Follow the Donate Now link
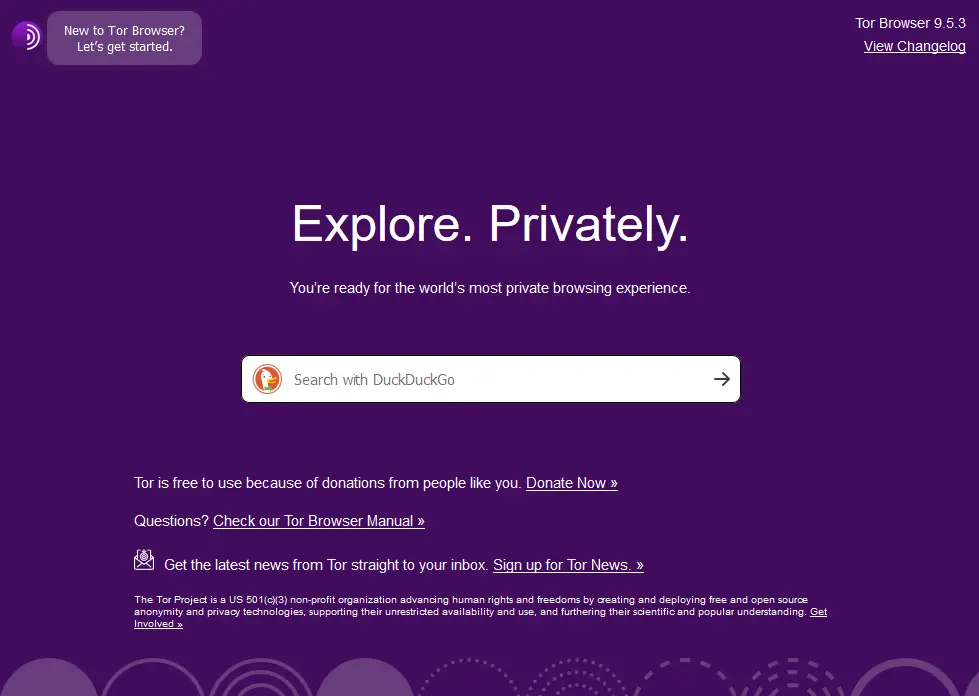The height and width of the screenshot is (696, 979). [x=572, y=483]
